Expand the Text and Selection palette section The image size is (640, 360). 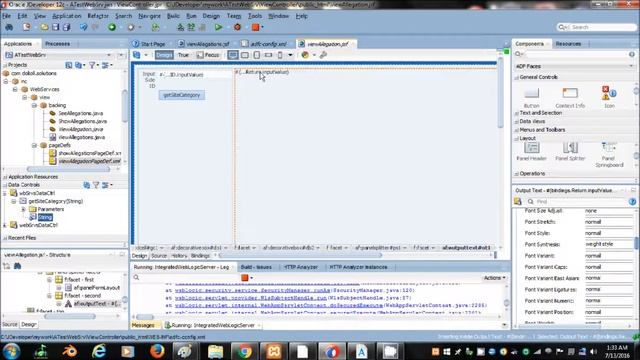point(517,113)
